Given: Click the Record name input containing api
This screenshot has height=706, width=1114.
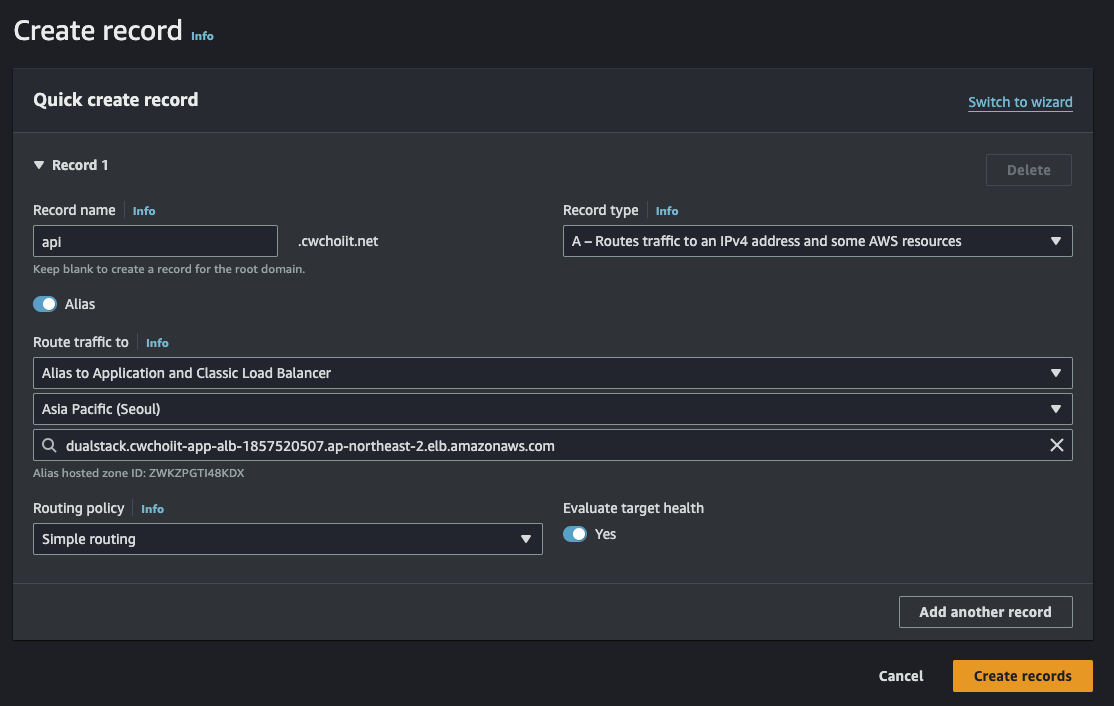Looking at the screenshot, I should [x=155, y=241].
